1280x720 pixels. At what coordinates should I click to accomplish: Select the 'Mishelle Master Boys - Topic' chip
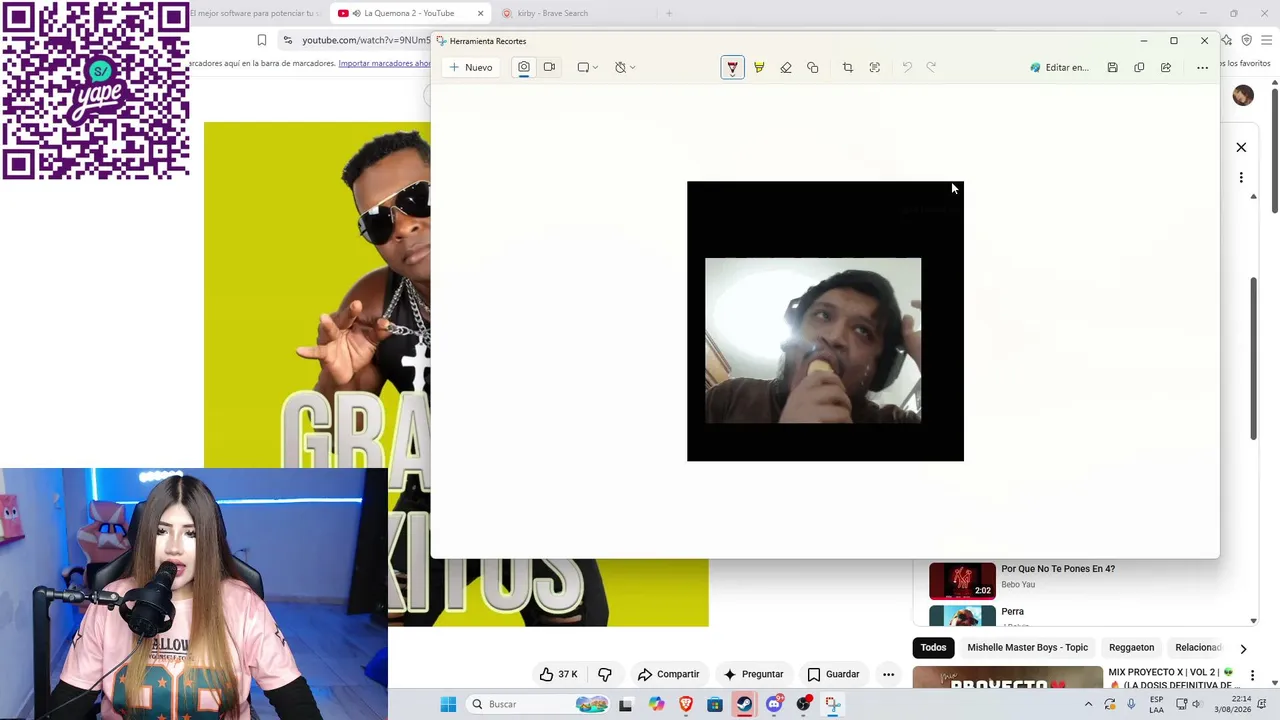[x=1027, y=647]
